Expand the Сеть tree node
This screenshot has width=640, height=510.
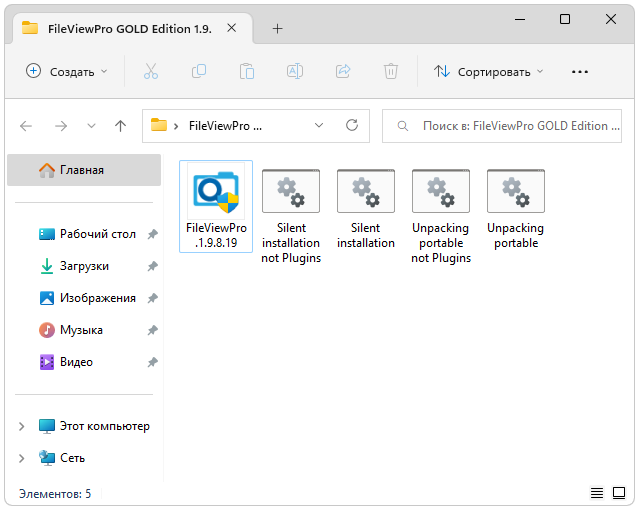22,458
